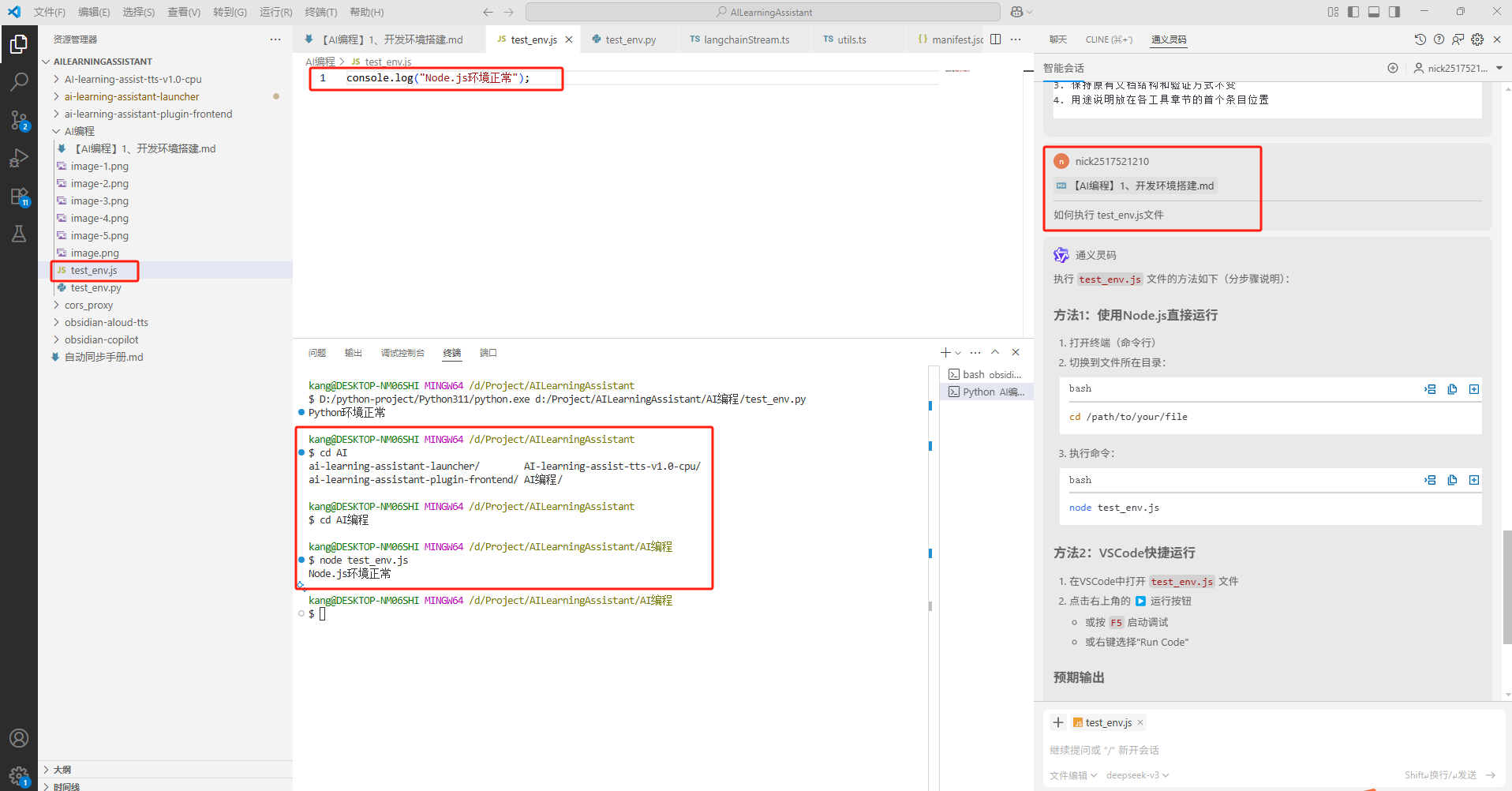Open nick2517521 account dropdown
The image size is (1512, 791).
(1458, 68)
